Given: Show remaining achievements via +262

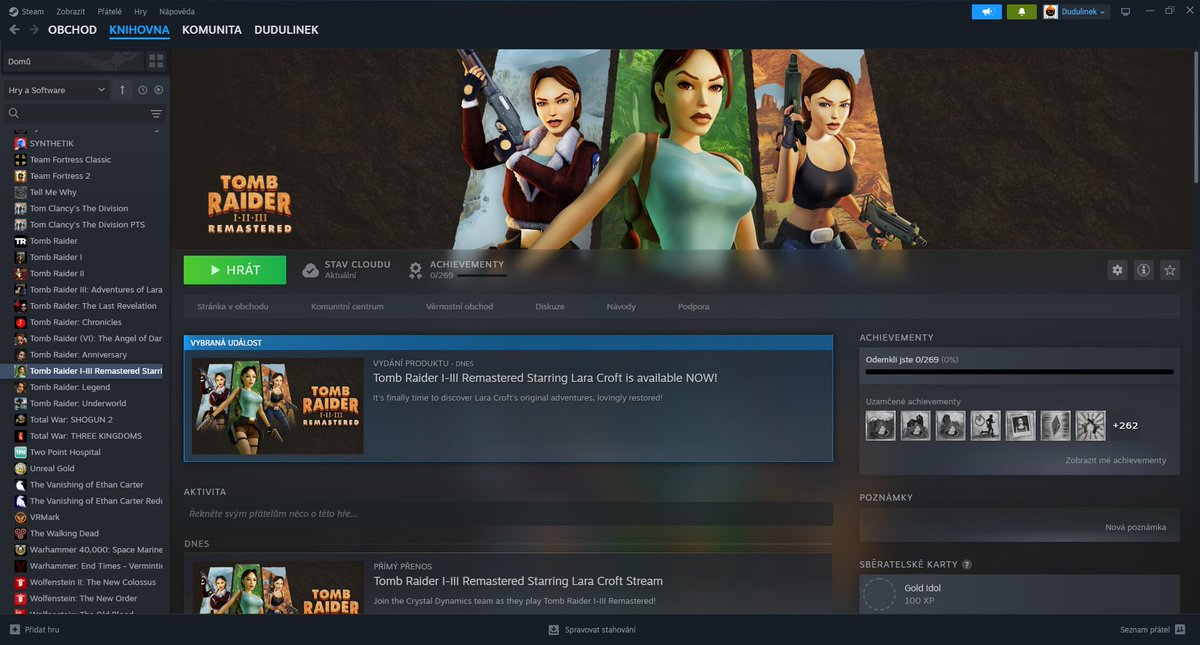Looking at the screenshot, I should 1125,425.
